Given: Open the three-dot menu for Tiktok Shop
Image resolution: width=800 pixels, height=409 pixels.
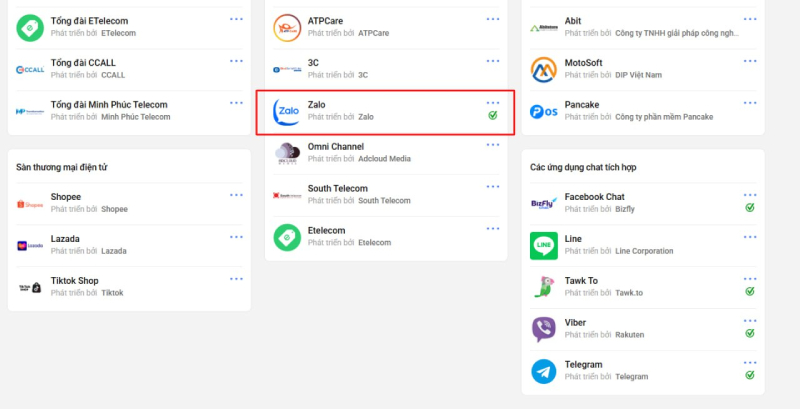Looking at the screenshot, I should point(236,279).
